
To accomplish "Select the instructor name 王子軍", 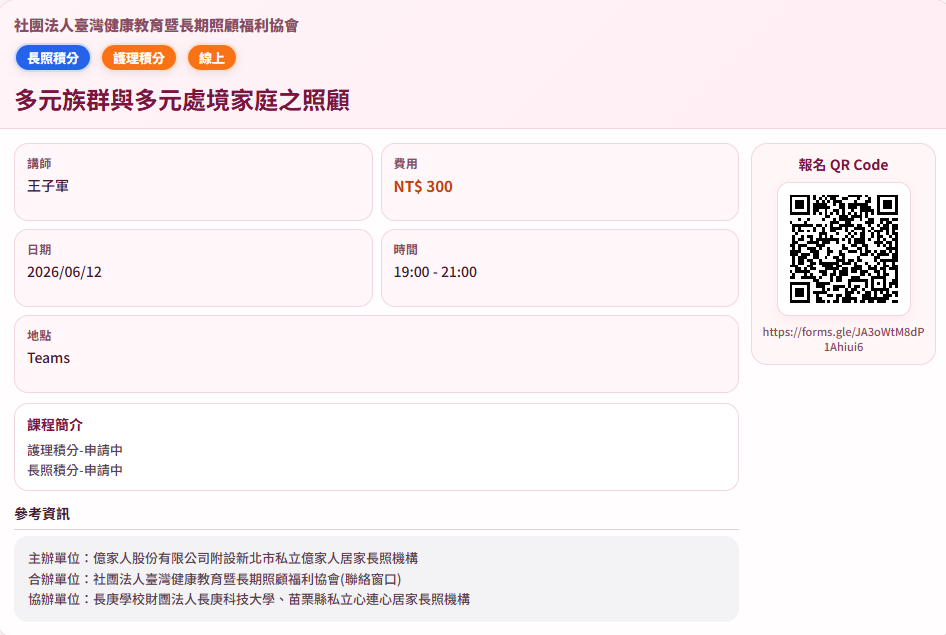I will (48, 186).
